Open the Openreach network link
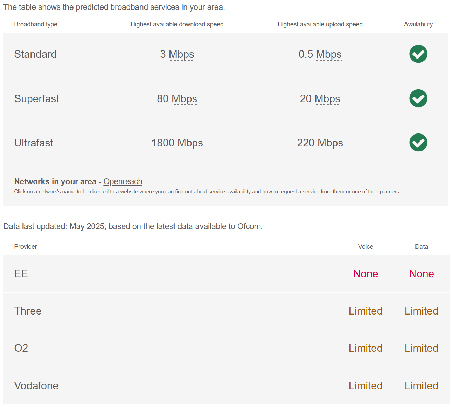 [123, 181]
